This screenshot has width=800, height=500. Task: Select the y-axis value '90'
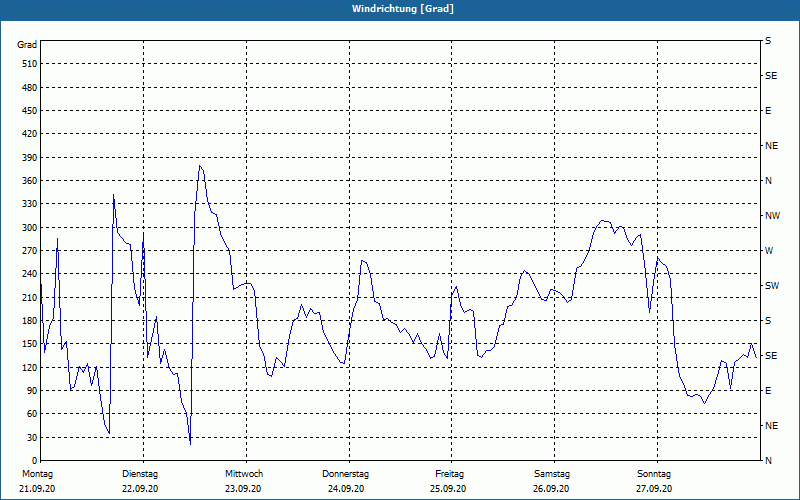[x=32, y=391]
